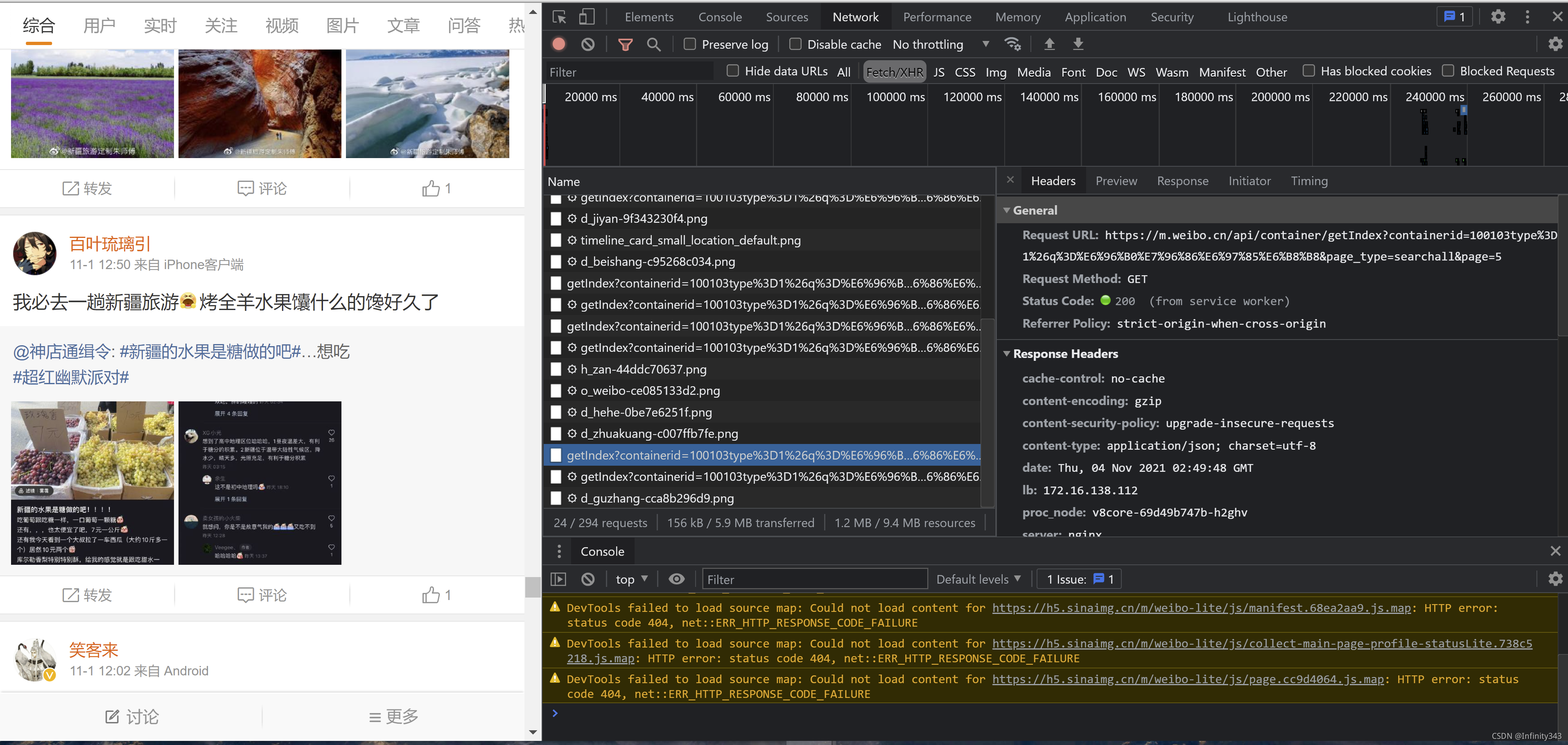This screenshot has width=1568, height=745.
Task: Open Network panel settings gear
Action: 1555,44
